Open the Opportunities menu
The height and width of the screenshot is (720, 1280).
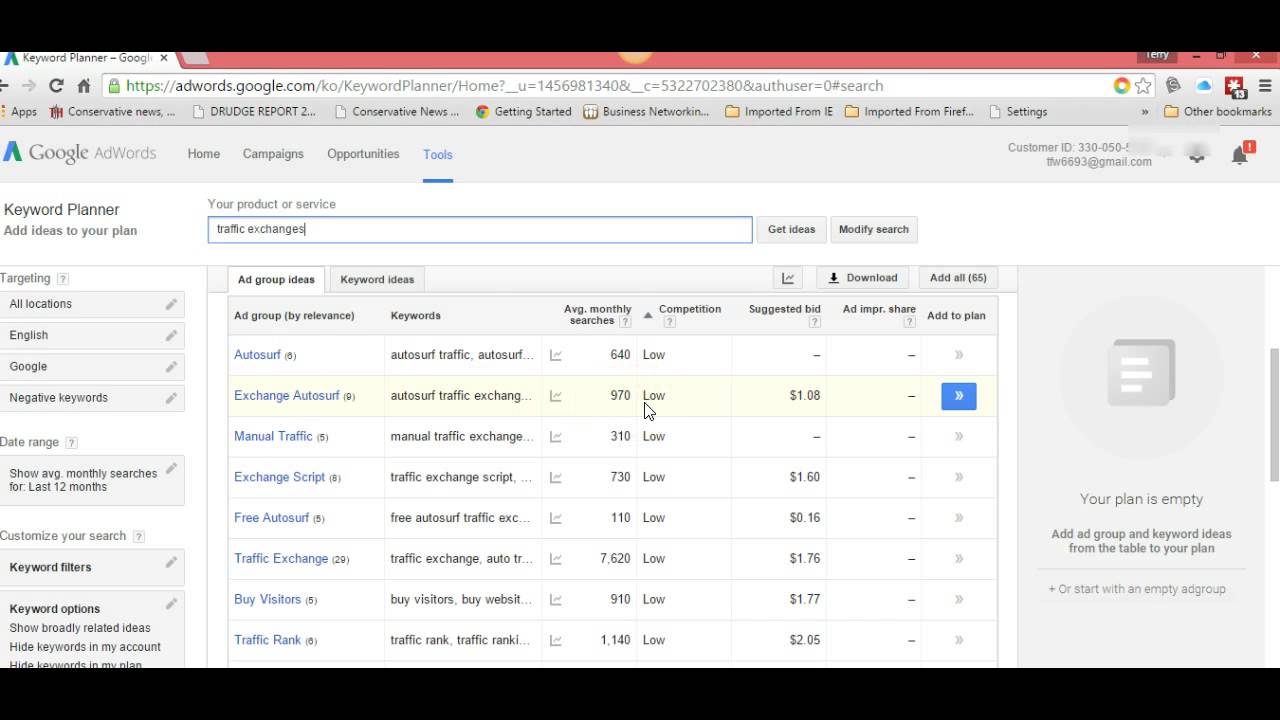[x=363, y=154]
